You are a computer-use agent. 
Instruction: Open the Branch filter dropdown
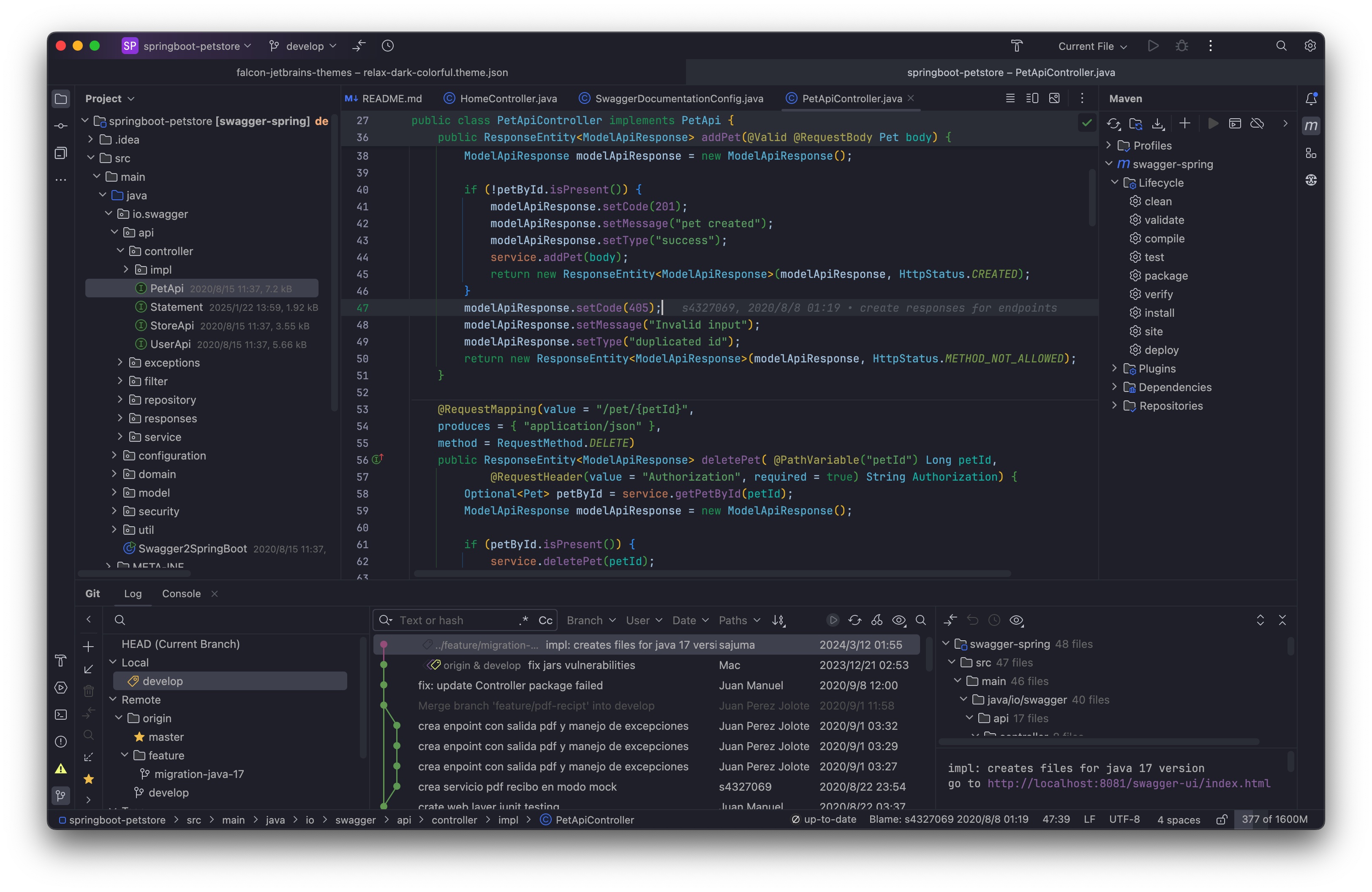590,620
